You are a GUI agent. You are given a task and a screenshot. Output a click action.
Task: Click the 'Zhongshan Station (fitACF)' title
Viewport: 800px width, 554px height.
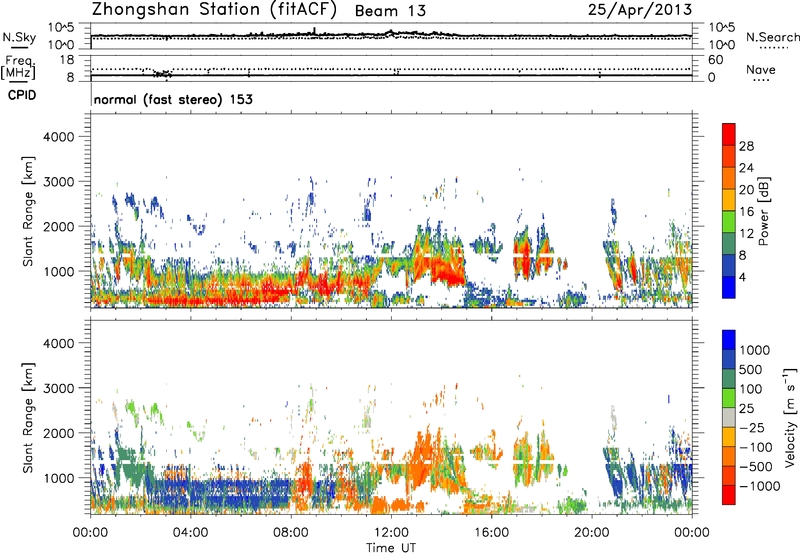coord(214,9)
